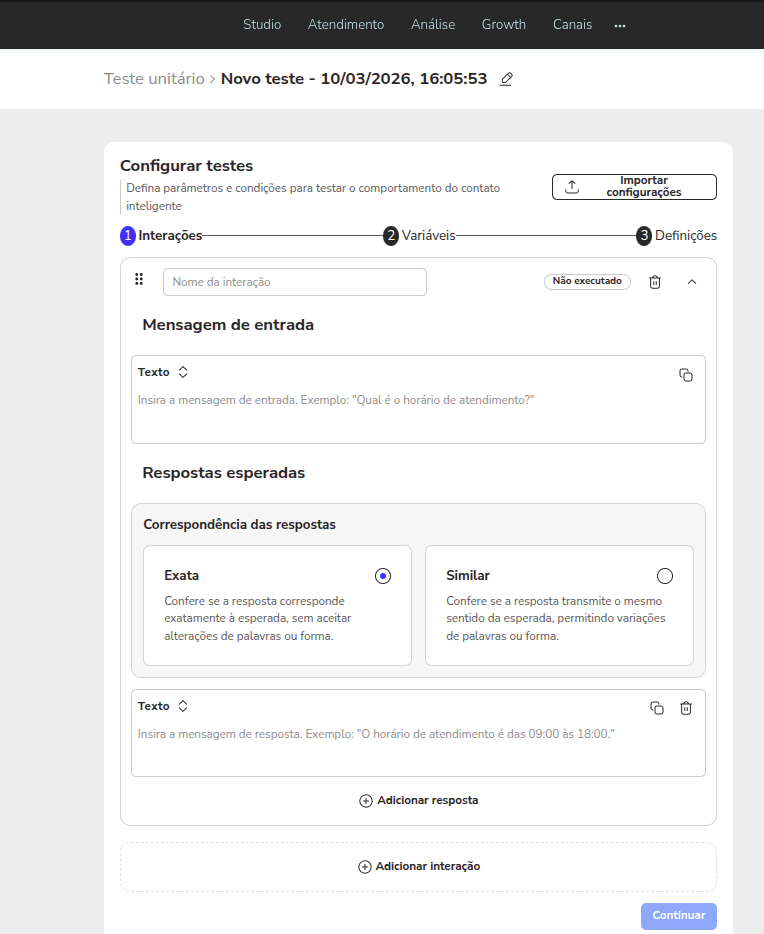The height and width of the screenshot is (934, 764).
Task: Click Adicionar resposta
Action: [418, 801]
